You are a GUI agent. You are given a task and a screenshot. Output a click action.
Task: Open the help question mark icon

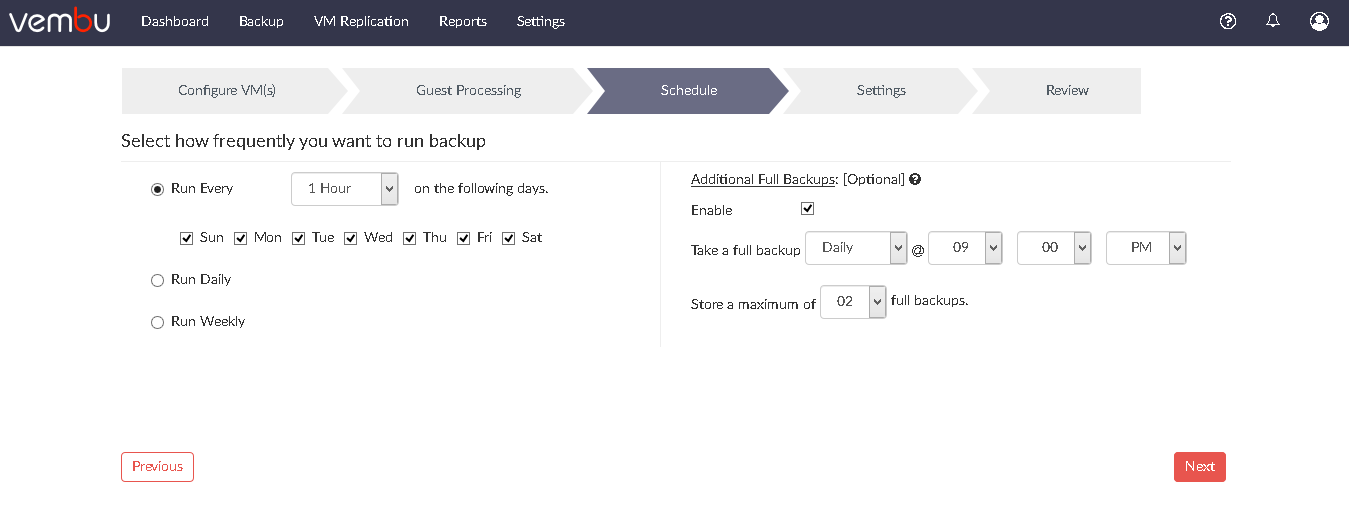click(x=1228, y=21)
